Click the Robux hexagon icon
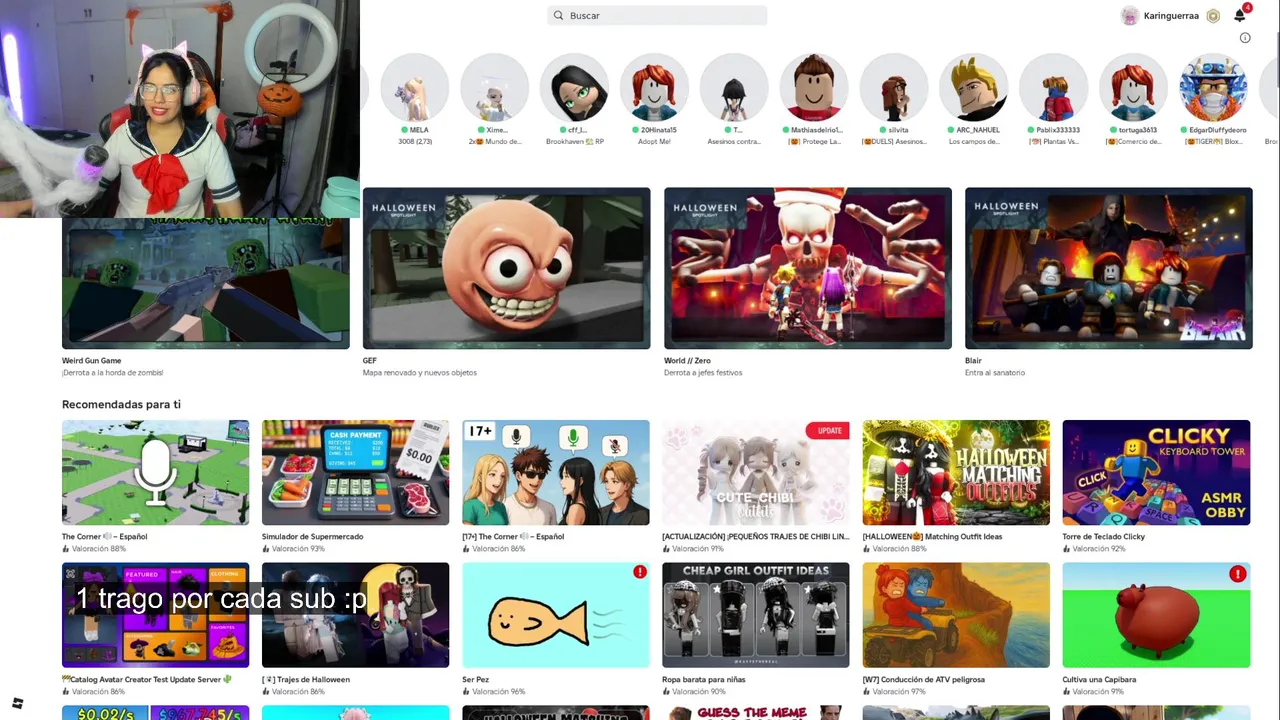The width and height of the screenshot is (1280, 720). 1213,16
